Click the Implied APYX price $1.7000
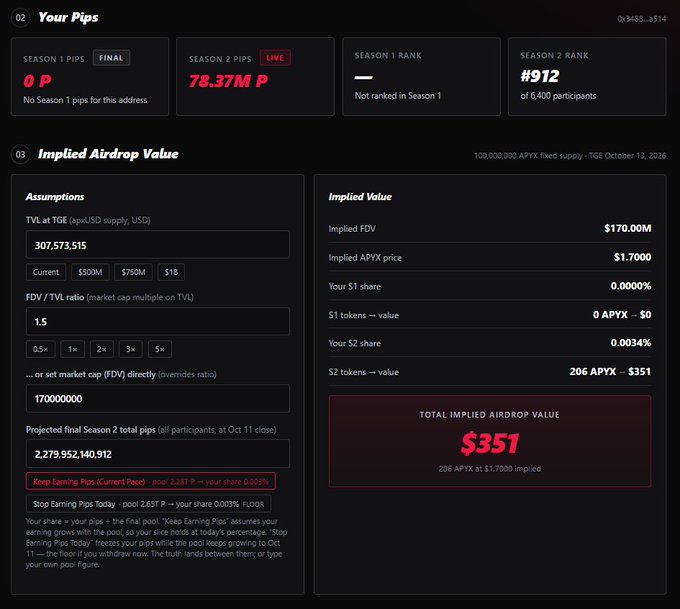Screen dimensions: 680x609 [632, 257]
